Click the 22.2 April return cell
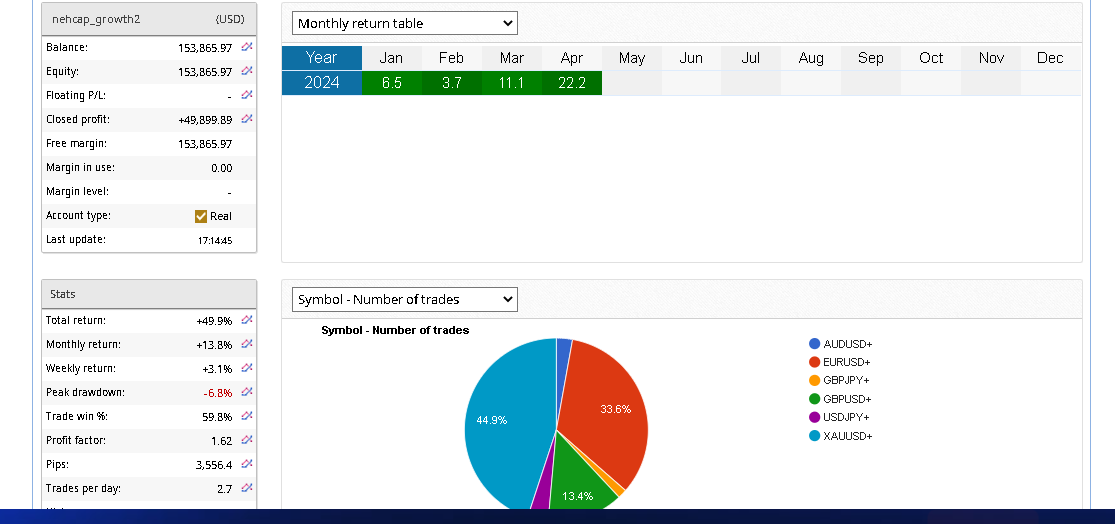The height and width of the screenshot is (524, 1115). 572,83
